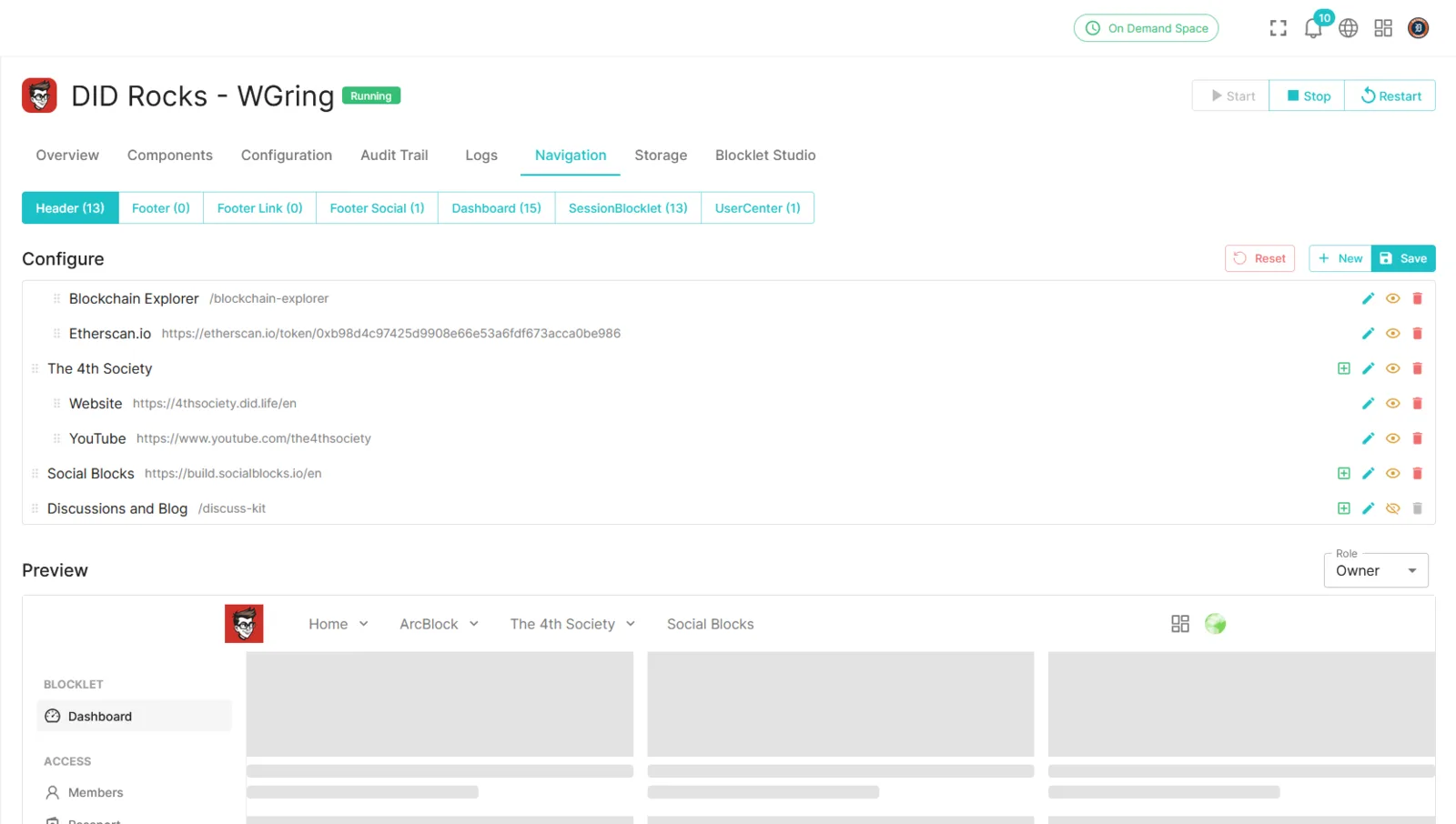Select the Footer Social (1) section
The height and width of the screenshot is (824, 1456).
tap(378, 208)
